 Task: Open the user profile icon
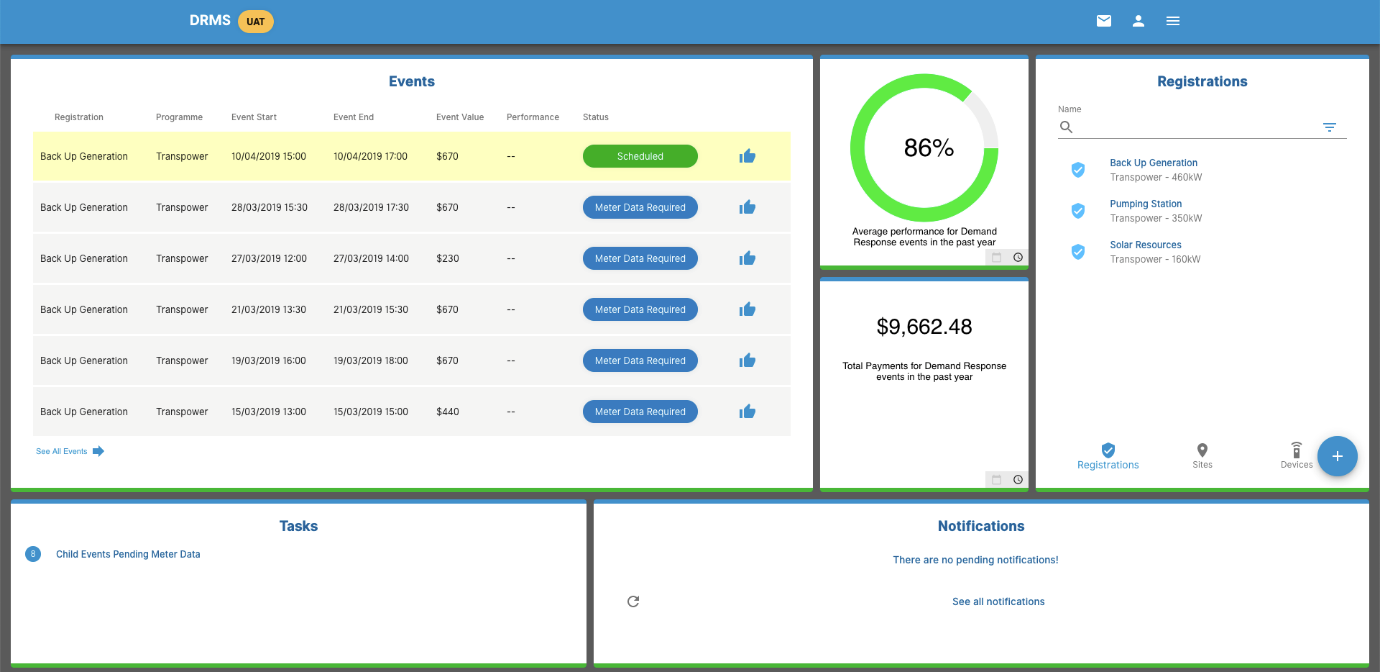coord(1138,21)
